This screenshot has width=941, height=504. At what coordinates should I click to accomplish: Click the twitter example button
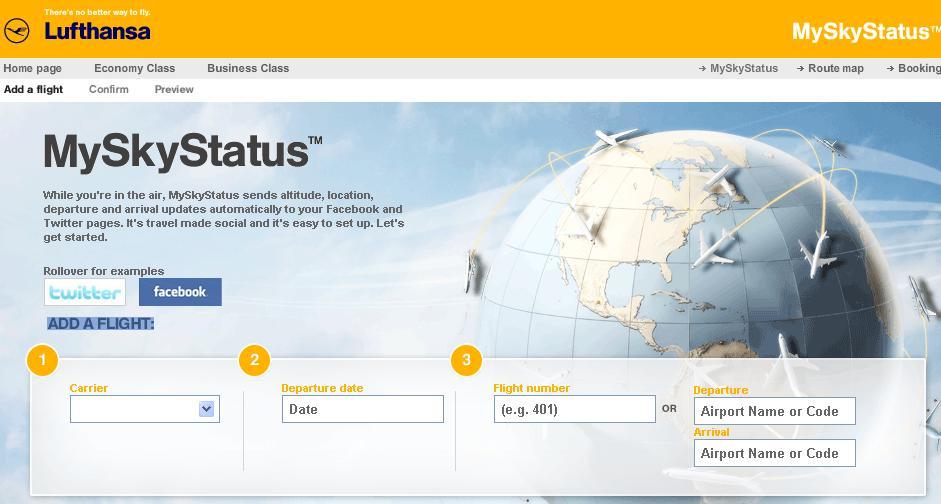pos(85,292)
